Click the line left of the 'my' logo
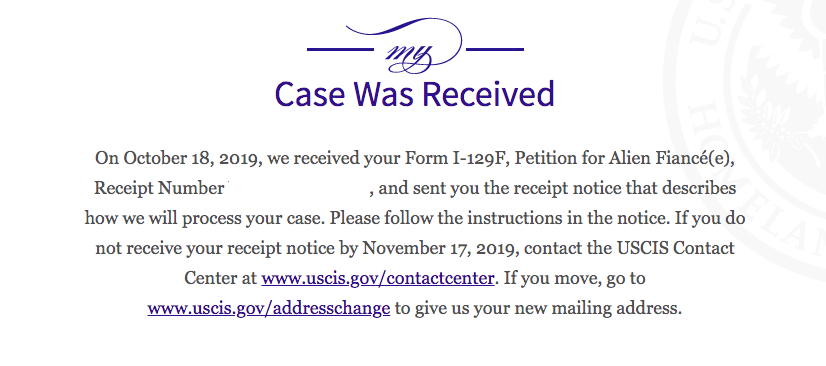 [340, 50]
